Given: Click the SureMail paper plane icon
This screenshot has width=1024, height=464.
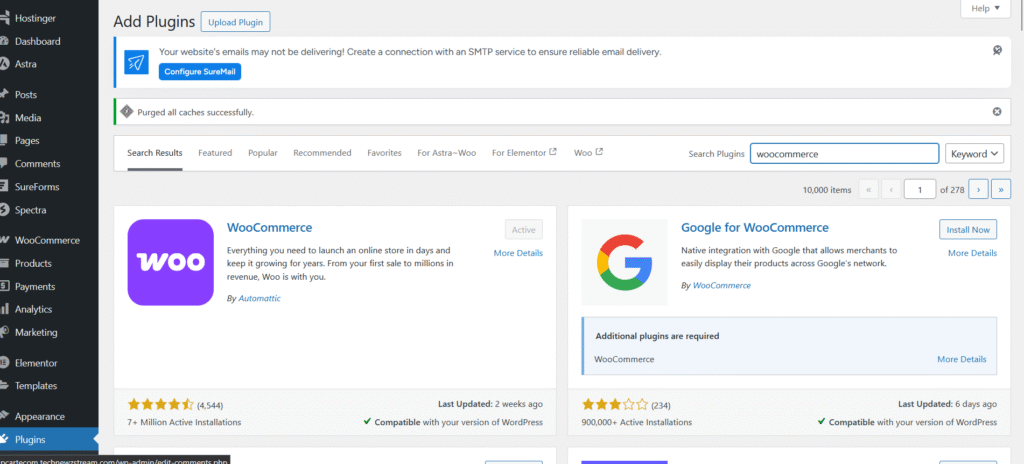Looking at the screenshot, I should [136, 62].
